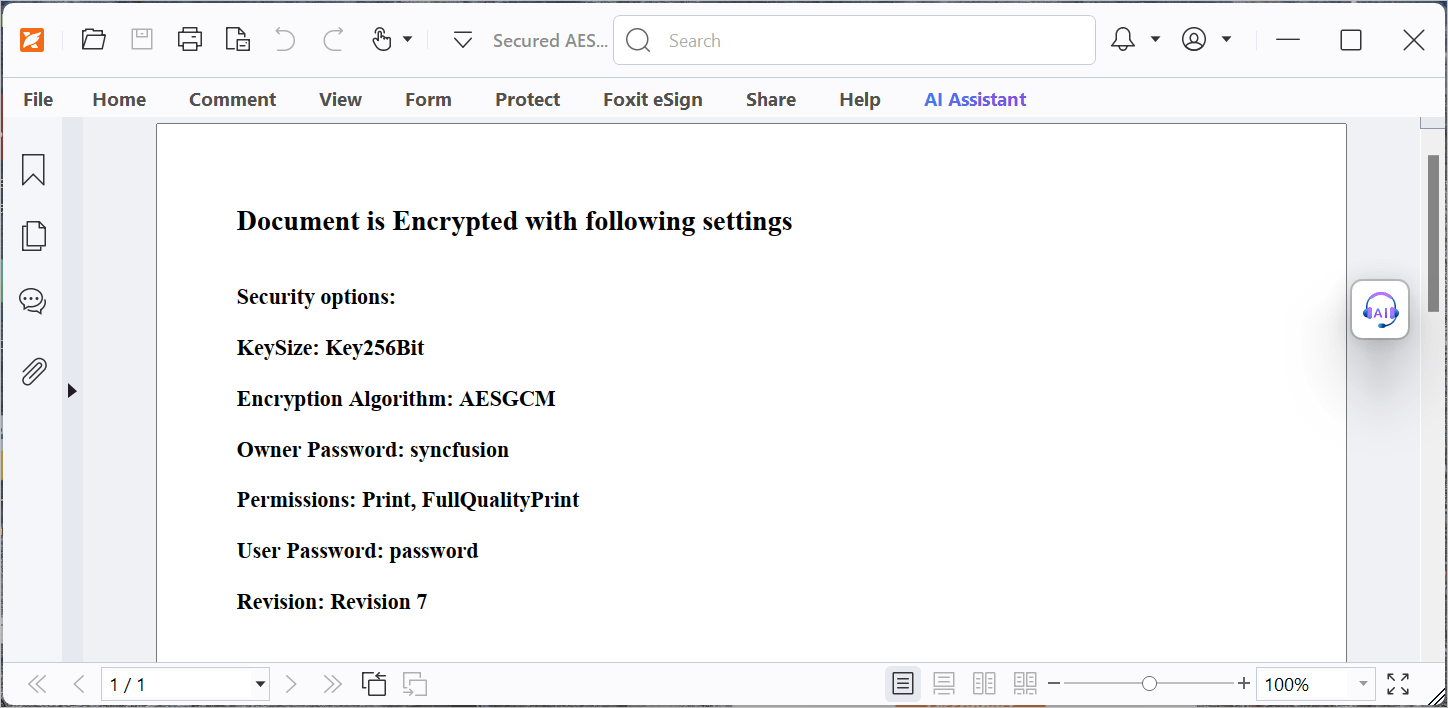Open the page number dropdown
1448x708 pixels.
pos(261,684)
